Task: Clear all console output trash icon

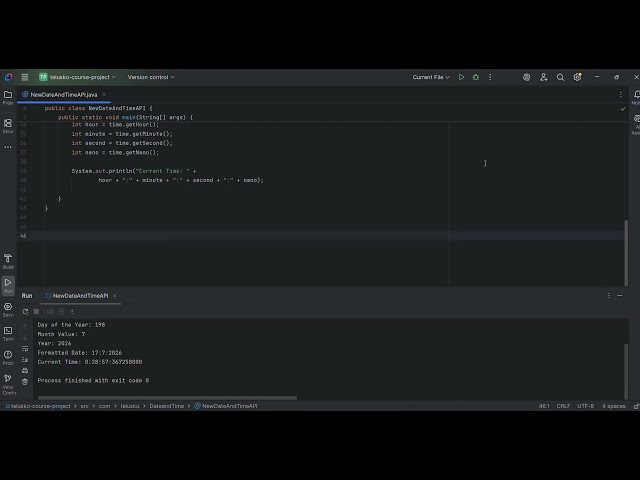Action: click(x=25, y=382)
